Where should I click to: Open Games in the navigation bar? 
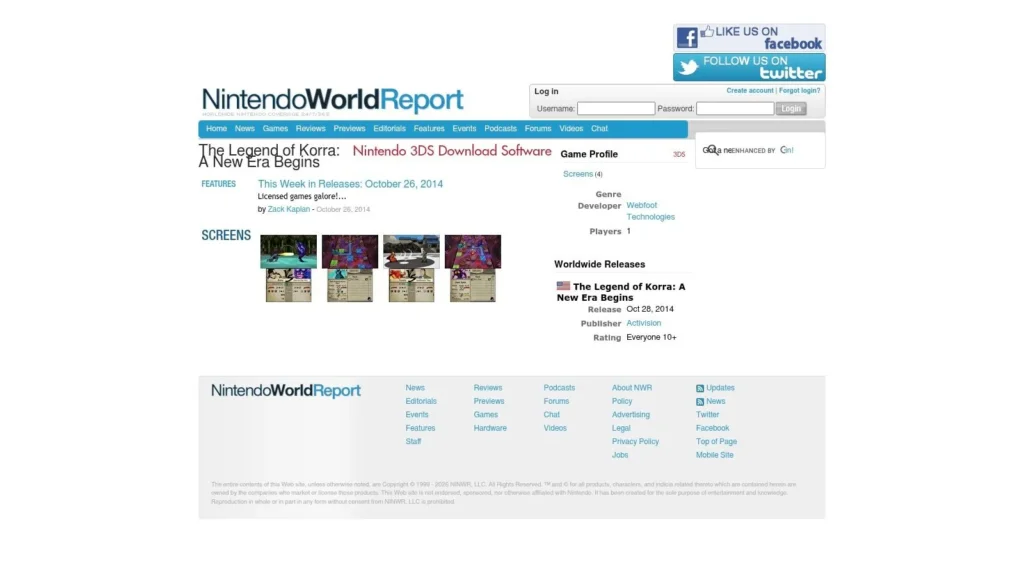275,129
